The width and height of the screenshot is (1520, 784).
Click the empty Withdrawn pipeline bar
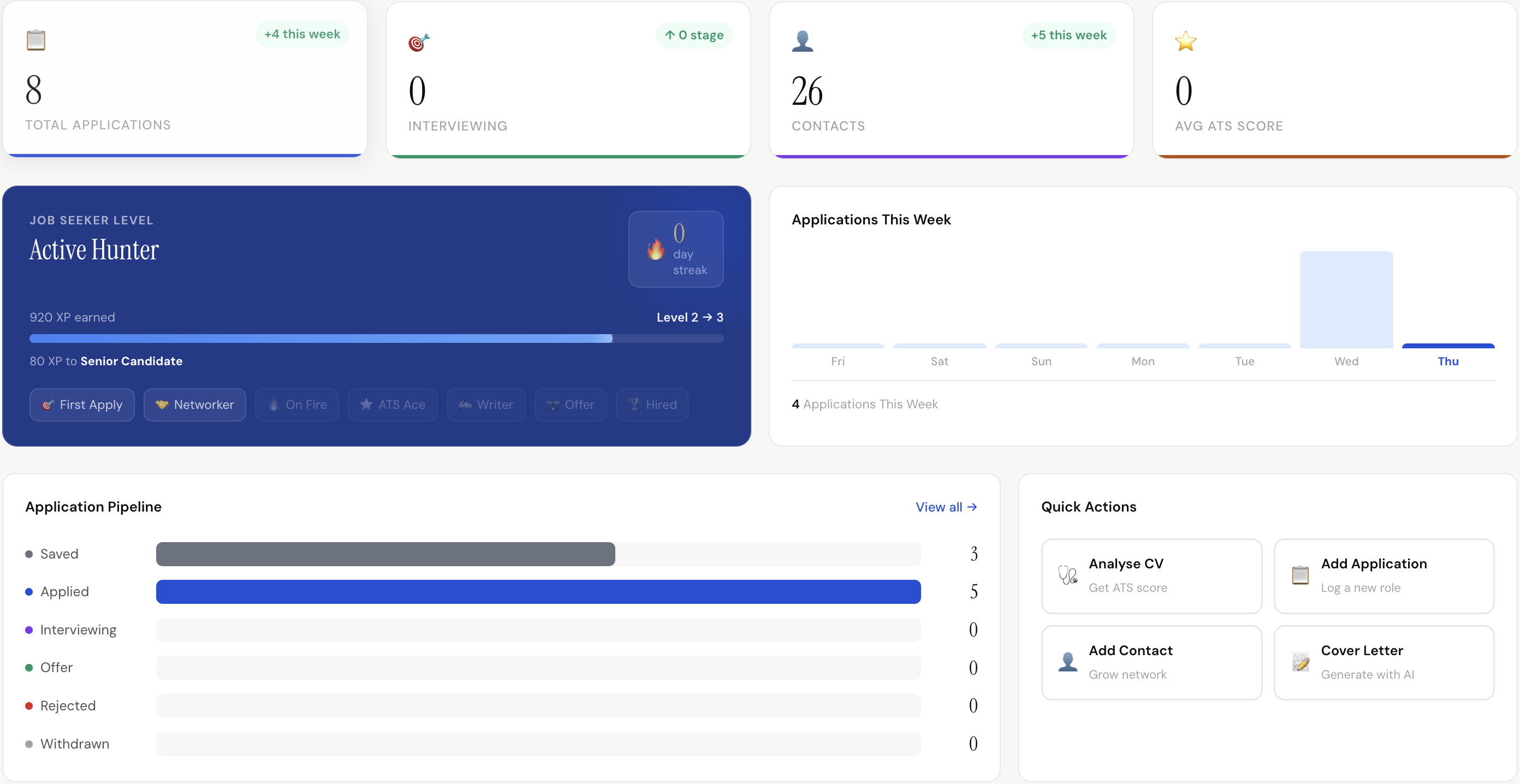(538, 744)
